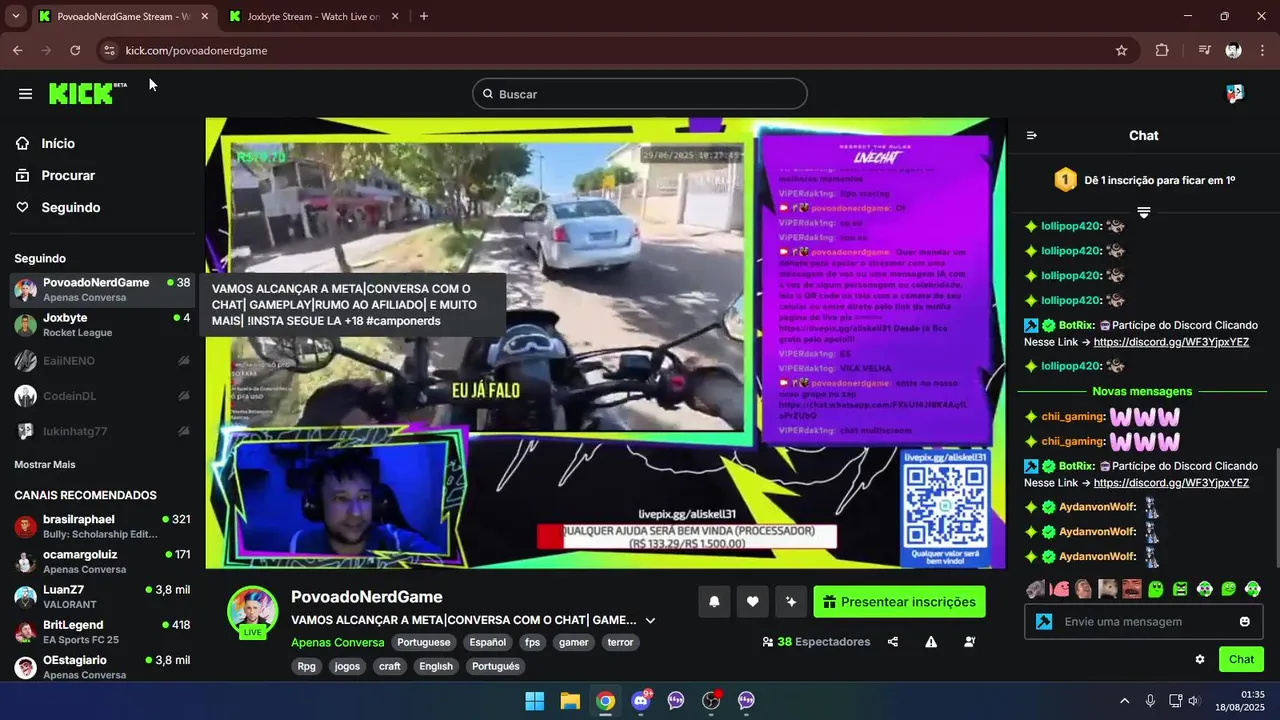This screenshot has width=1280, height=720.
Task: Select PovoadoNerdGame in followed channels
Action: (x=100, y=290)
